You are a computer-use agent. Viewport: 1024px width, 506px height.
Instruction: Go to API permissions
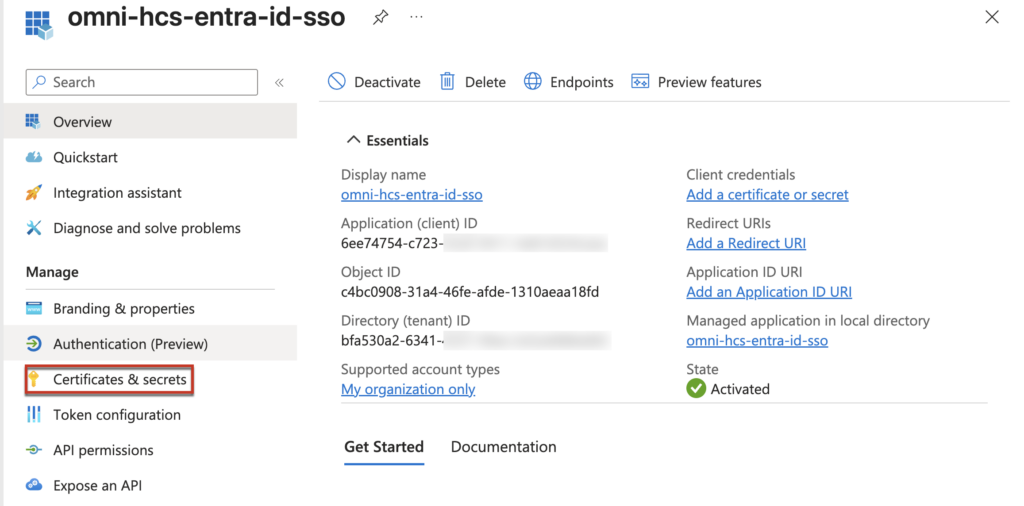click(x=103, y=450)
